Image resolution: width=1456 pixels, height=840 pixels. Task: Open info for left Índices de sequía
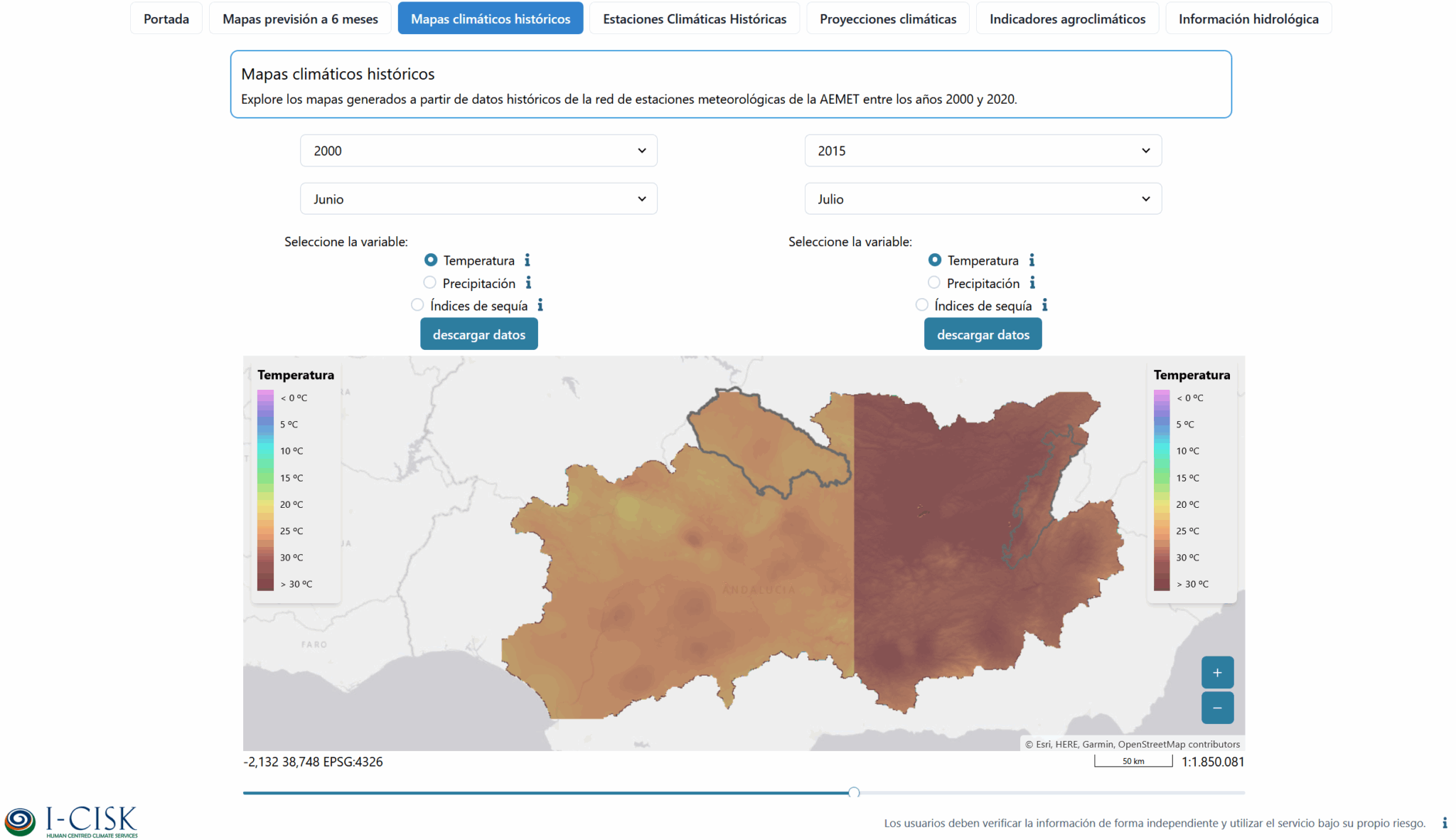tap(540, 305)
